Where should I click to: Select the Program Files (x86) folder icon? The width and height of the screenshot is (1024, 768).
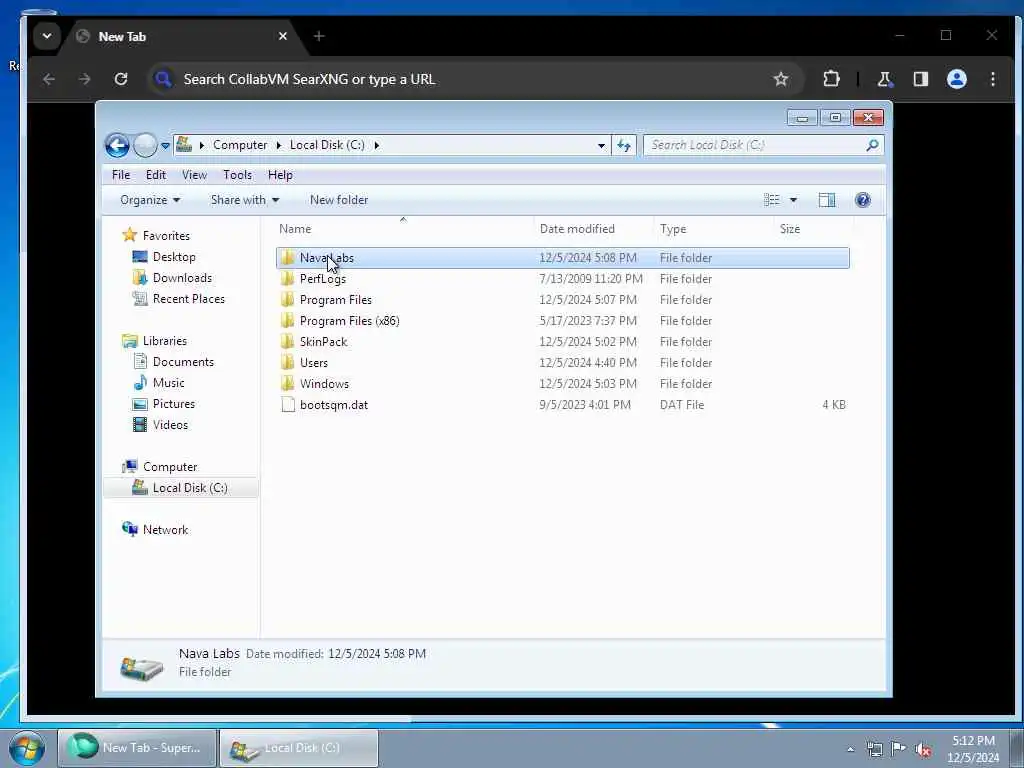(287, 321)
